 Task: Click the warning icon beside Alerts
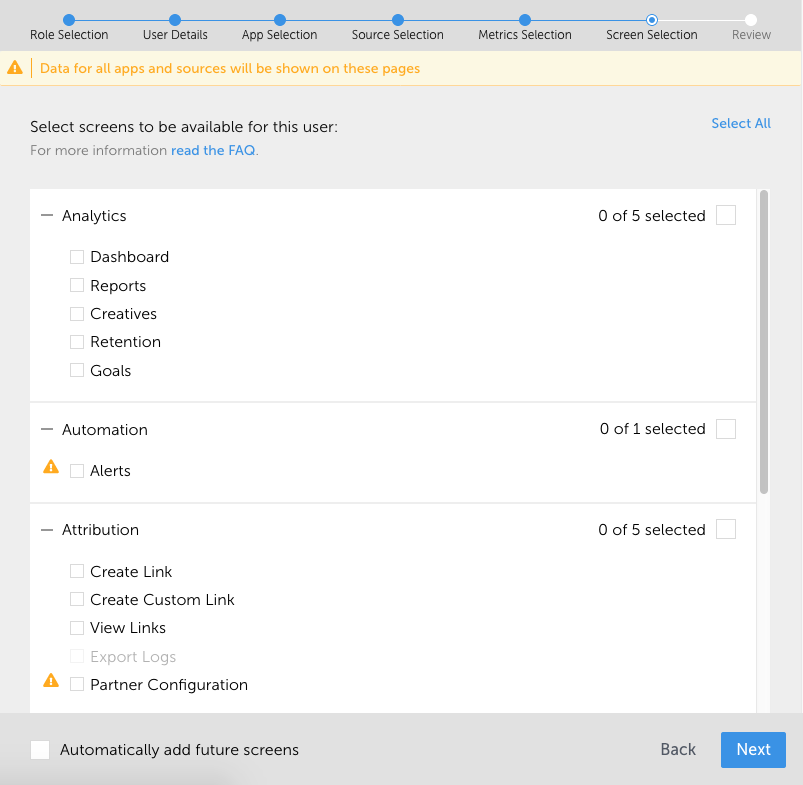(51, 466)
